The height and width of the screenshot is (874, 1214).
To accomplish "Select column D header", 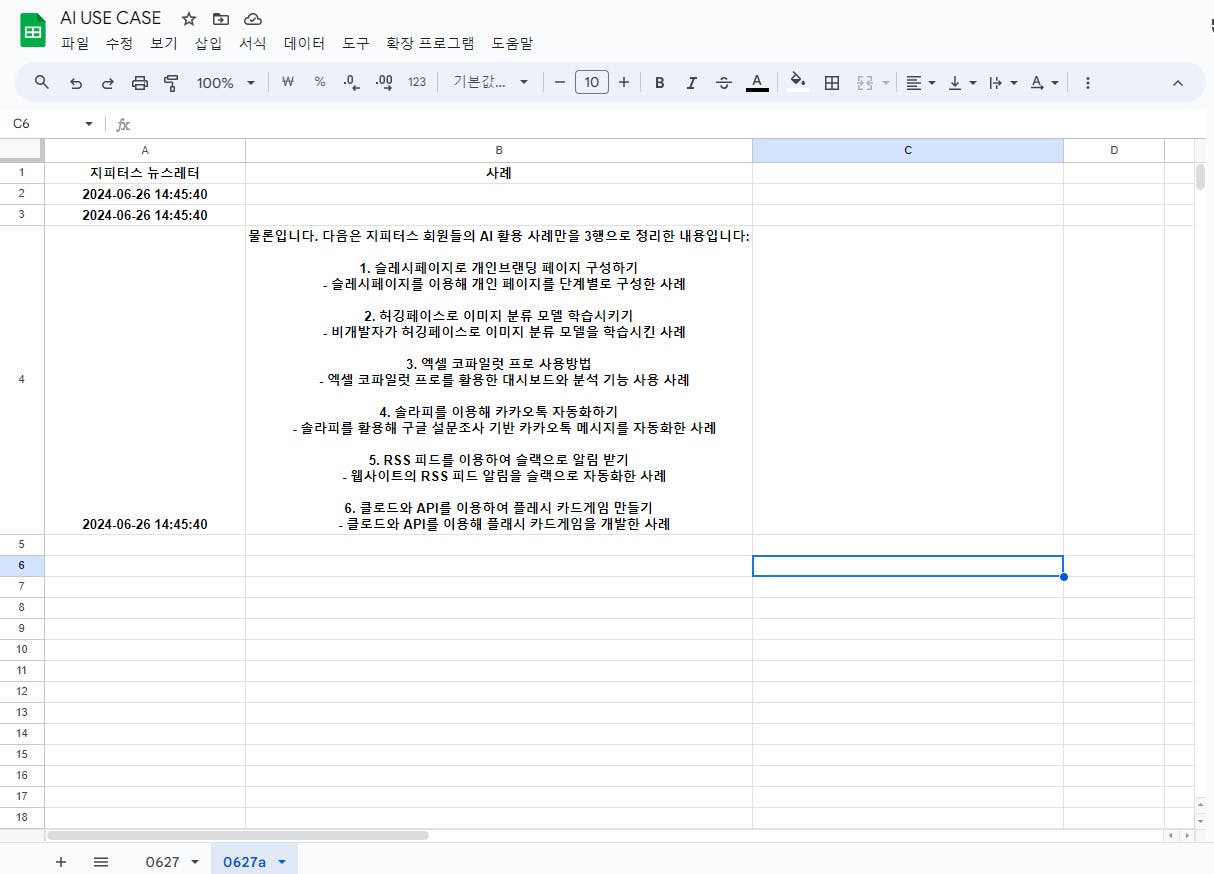I will pyautogui.click(x=1114, y=150).
